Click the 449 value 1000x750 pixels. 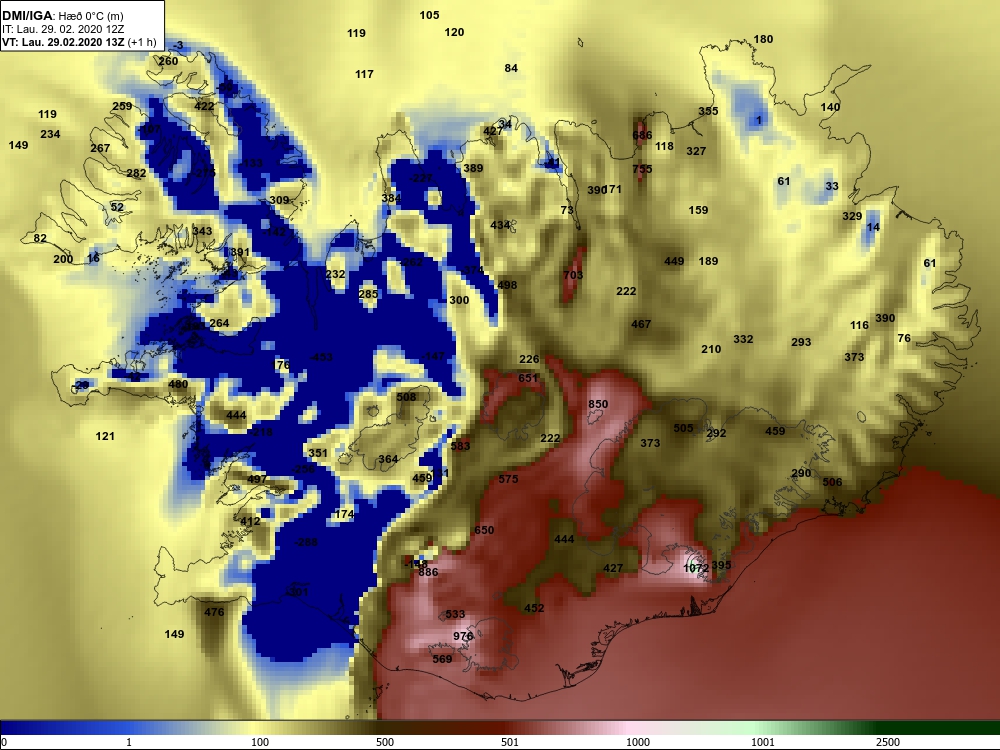[674, 261]
